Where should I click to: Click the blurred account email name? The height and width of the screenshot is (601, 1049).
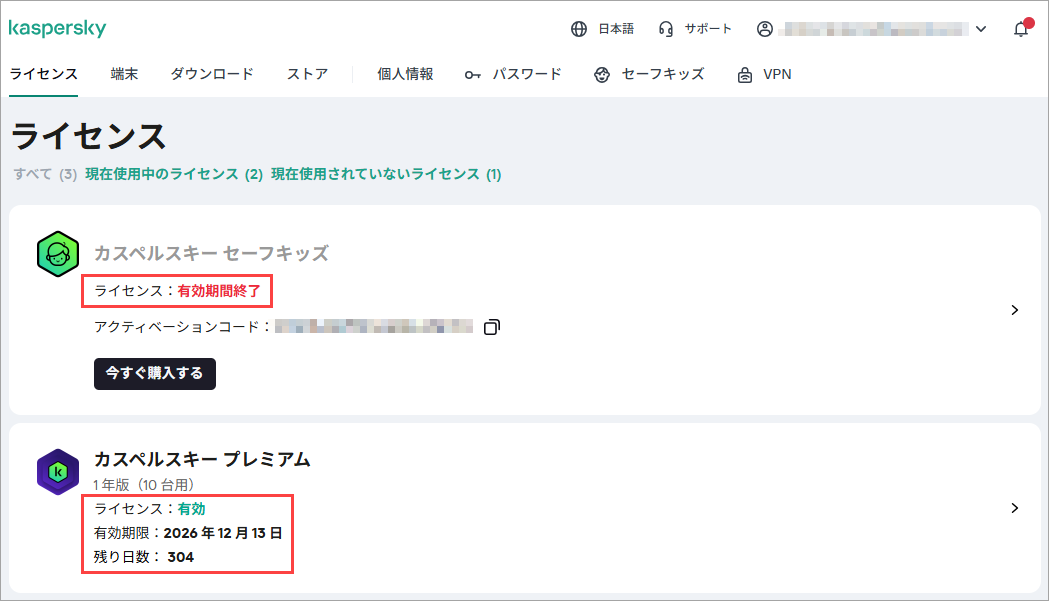pos(874,29)
